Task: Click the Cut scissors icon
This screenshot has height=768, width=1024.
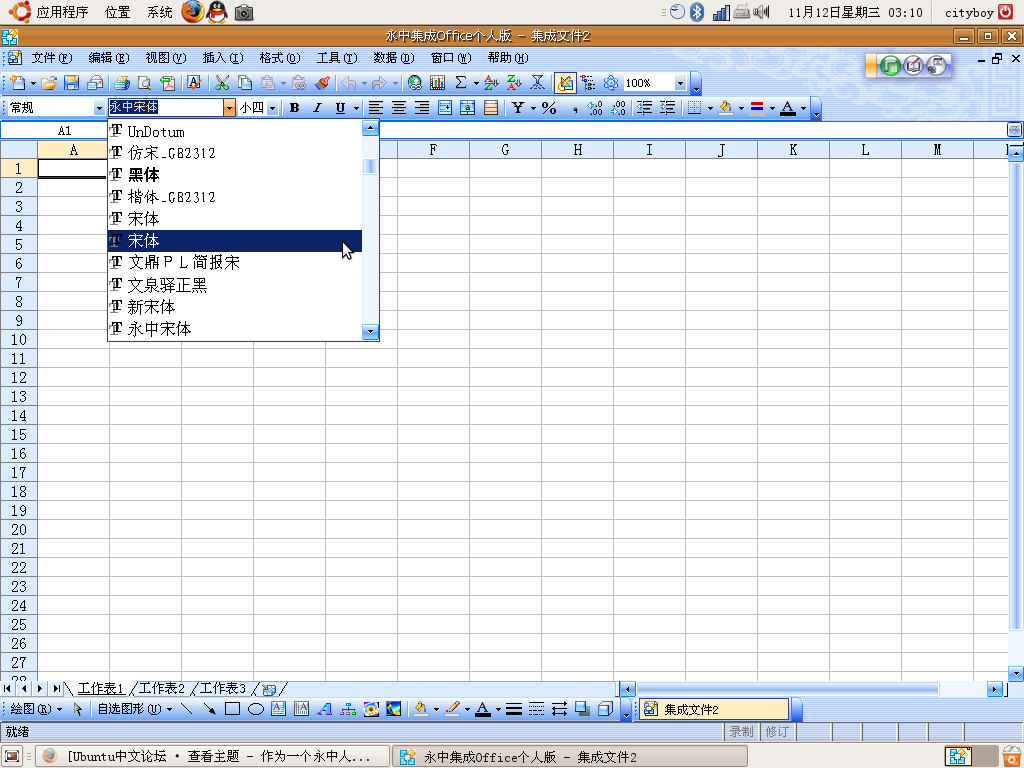Action: tap(222, 83)
